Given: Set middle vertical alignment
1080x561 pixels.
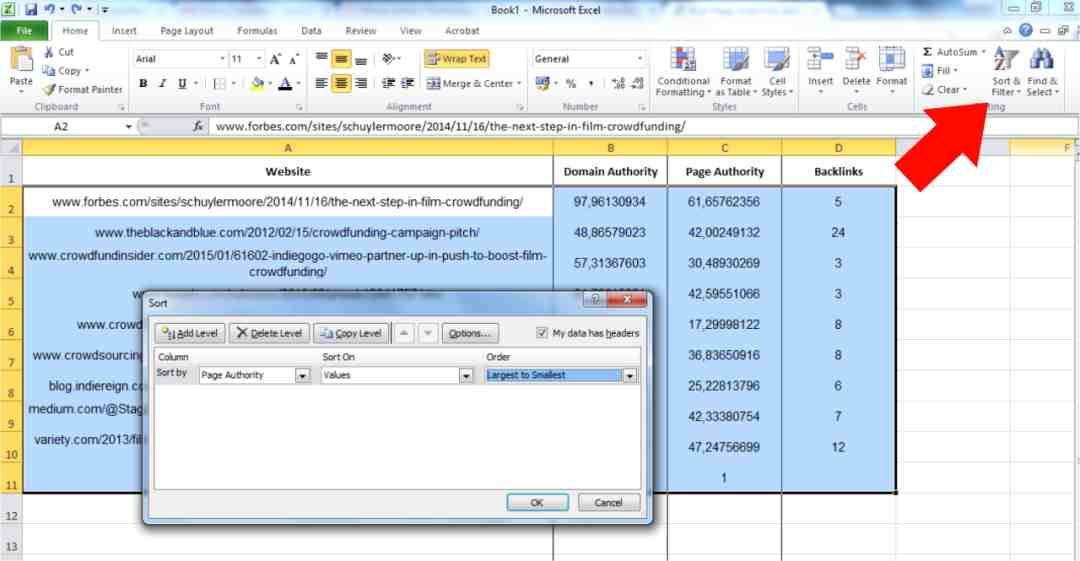Looking at the screenshot, I should pos(341,59).
